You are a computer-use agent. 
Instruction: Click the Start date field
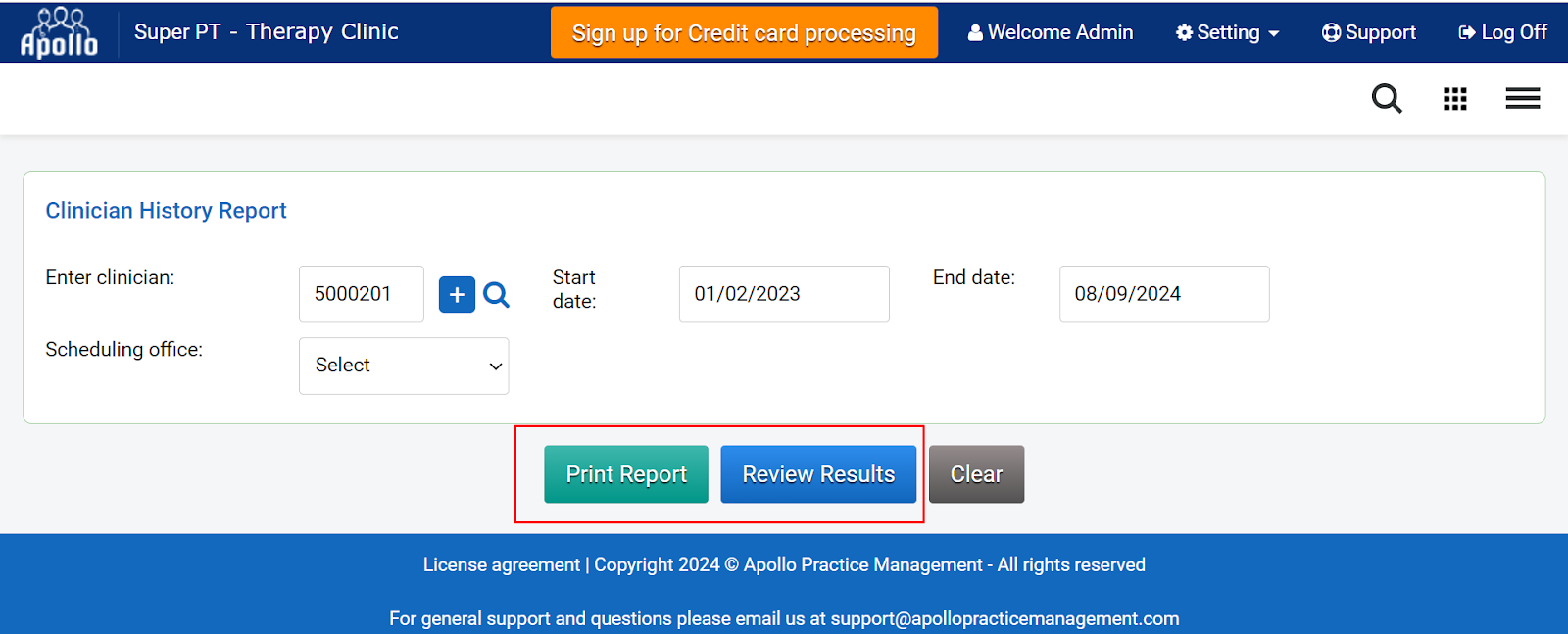click(x=784, y=294)
